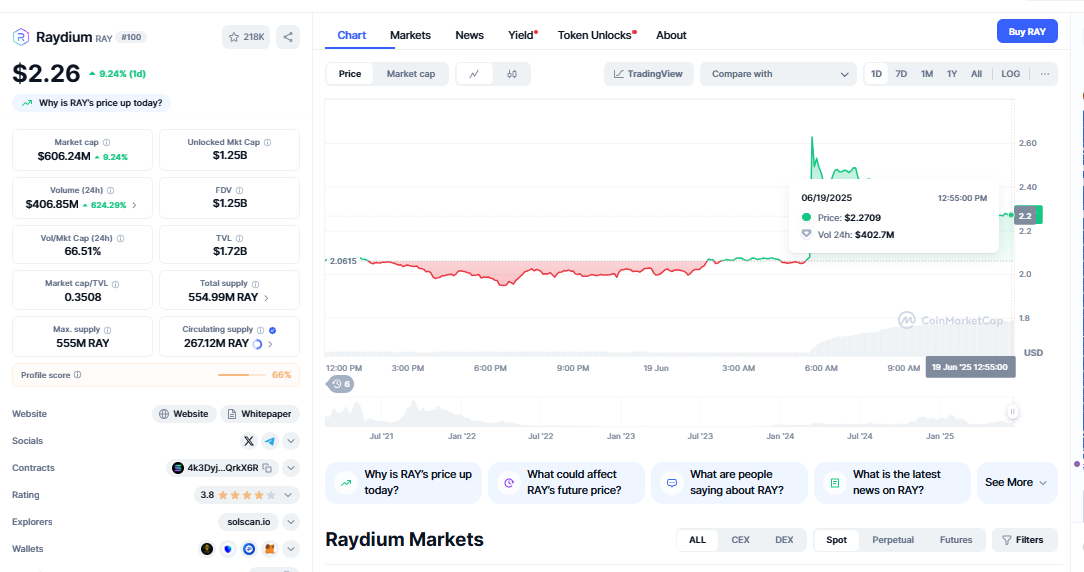Select the Price chart toggle
Image resolution: width=1084 pixels, height=572 pixels.
pos(350,74)
